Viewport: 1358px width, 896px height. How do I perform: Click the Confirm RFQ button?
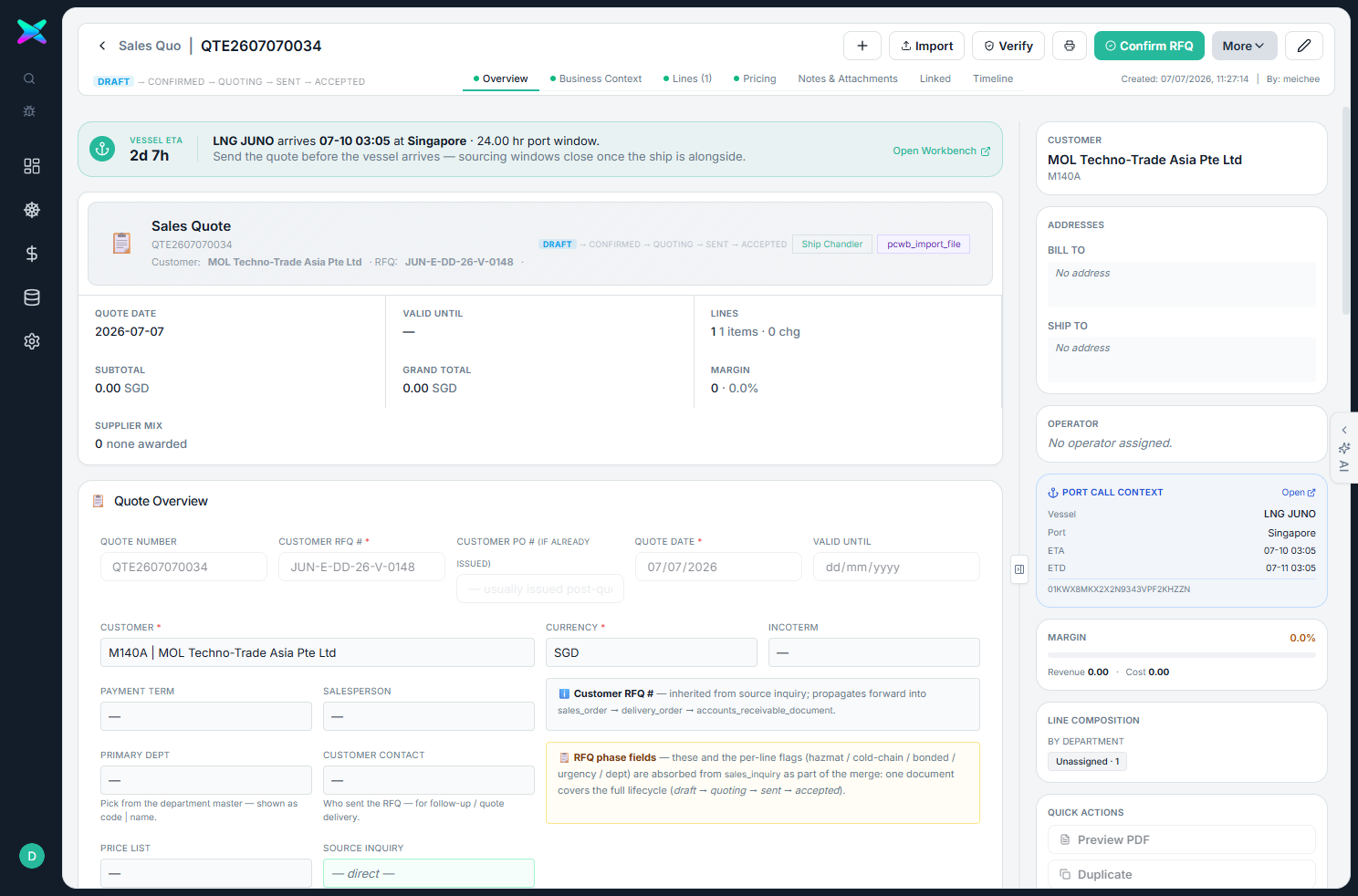[x=1150, y=46]
